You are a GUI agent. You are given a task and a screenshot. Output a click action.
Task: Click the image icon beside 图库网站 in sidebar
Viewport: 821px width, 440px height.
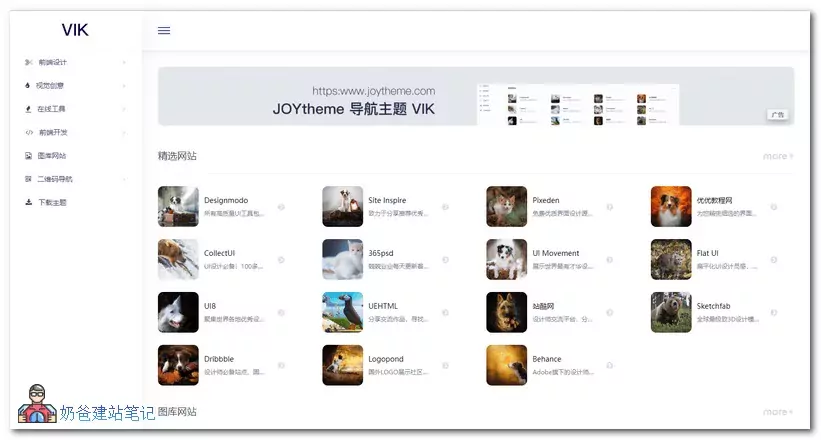(29, 156)
